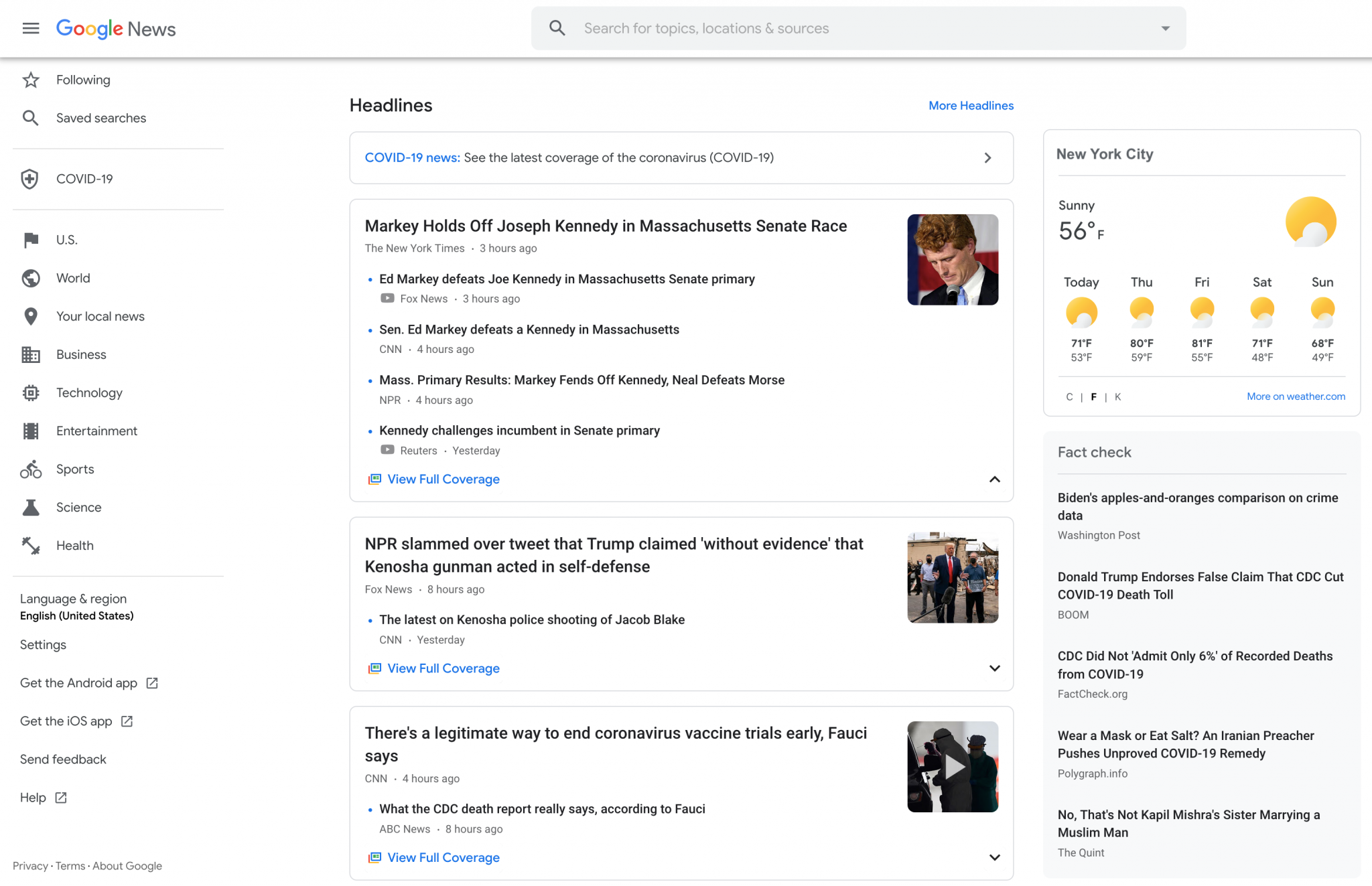
Task: Click More on weather.com link
Action: (x=1296, y=396)
